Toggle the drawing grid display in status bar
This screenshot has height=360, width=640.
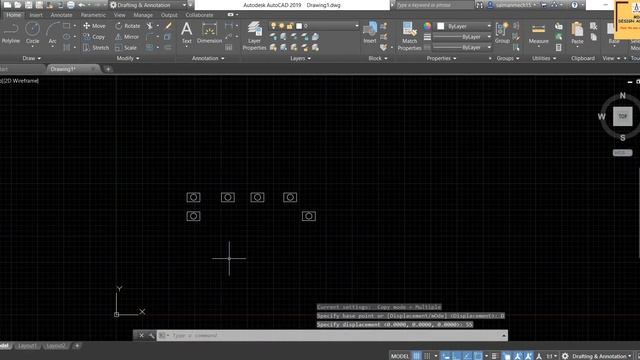coord(416,356)
